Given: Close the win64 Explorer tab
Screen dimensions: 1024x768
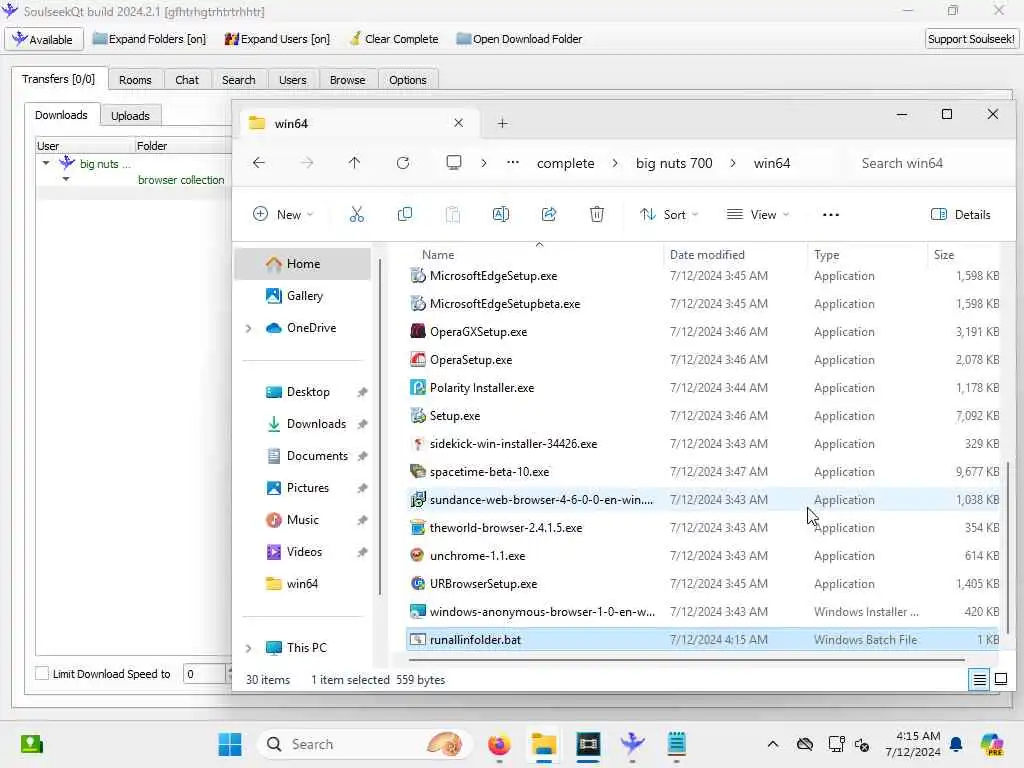Looking at the screenshot, I should (x=458, y=123).
